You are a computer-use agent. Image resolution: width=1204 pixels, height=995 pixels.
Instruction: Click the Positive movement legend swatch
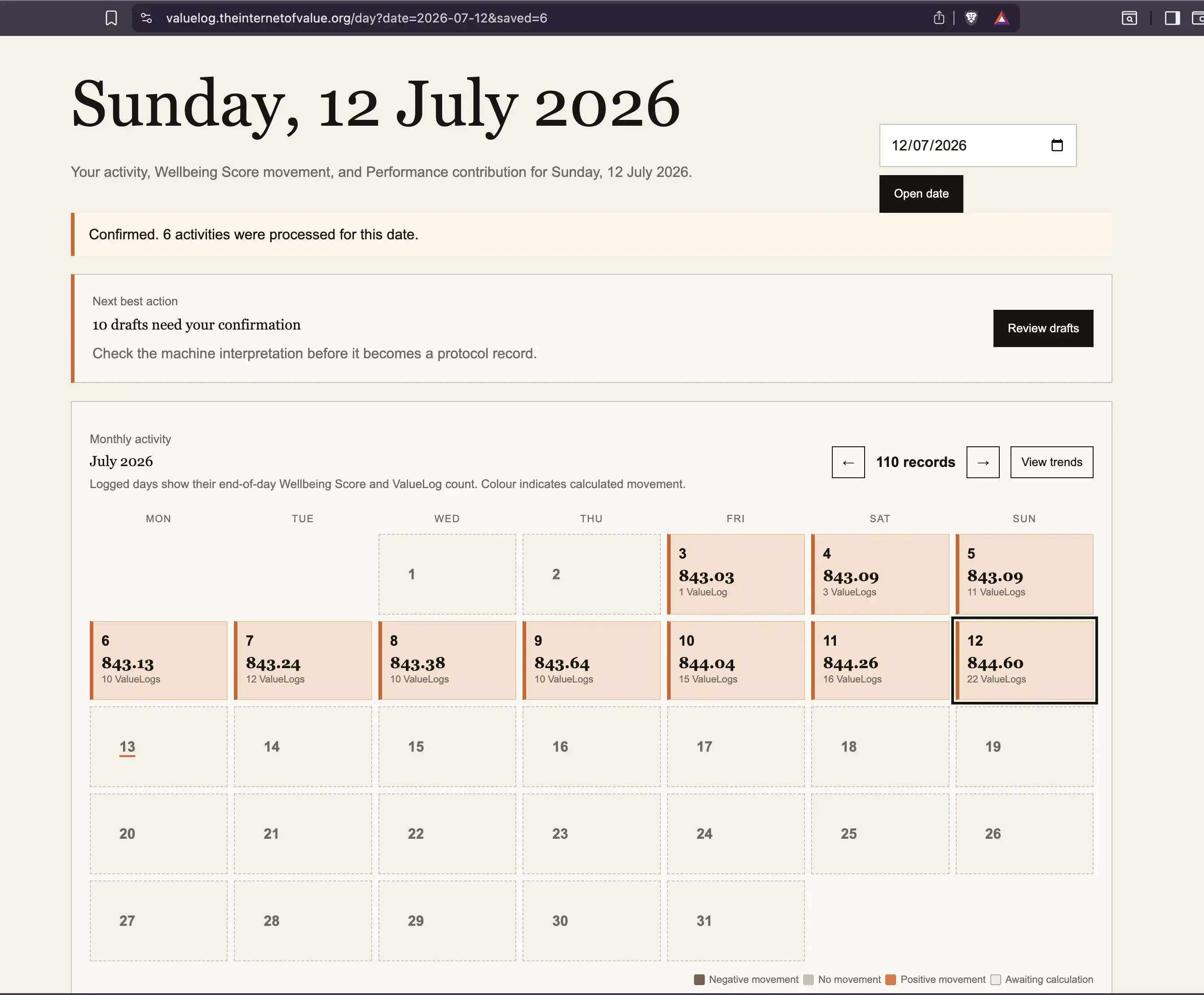[891, 980]
